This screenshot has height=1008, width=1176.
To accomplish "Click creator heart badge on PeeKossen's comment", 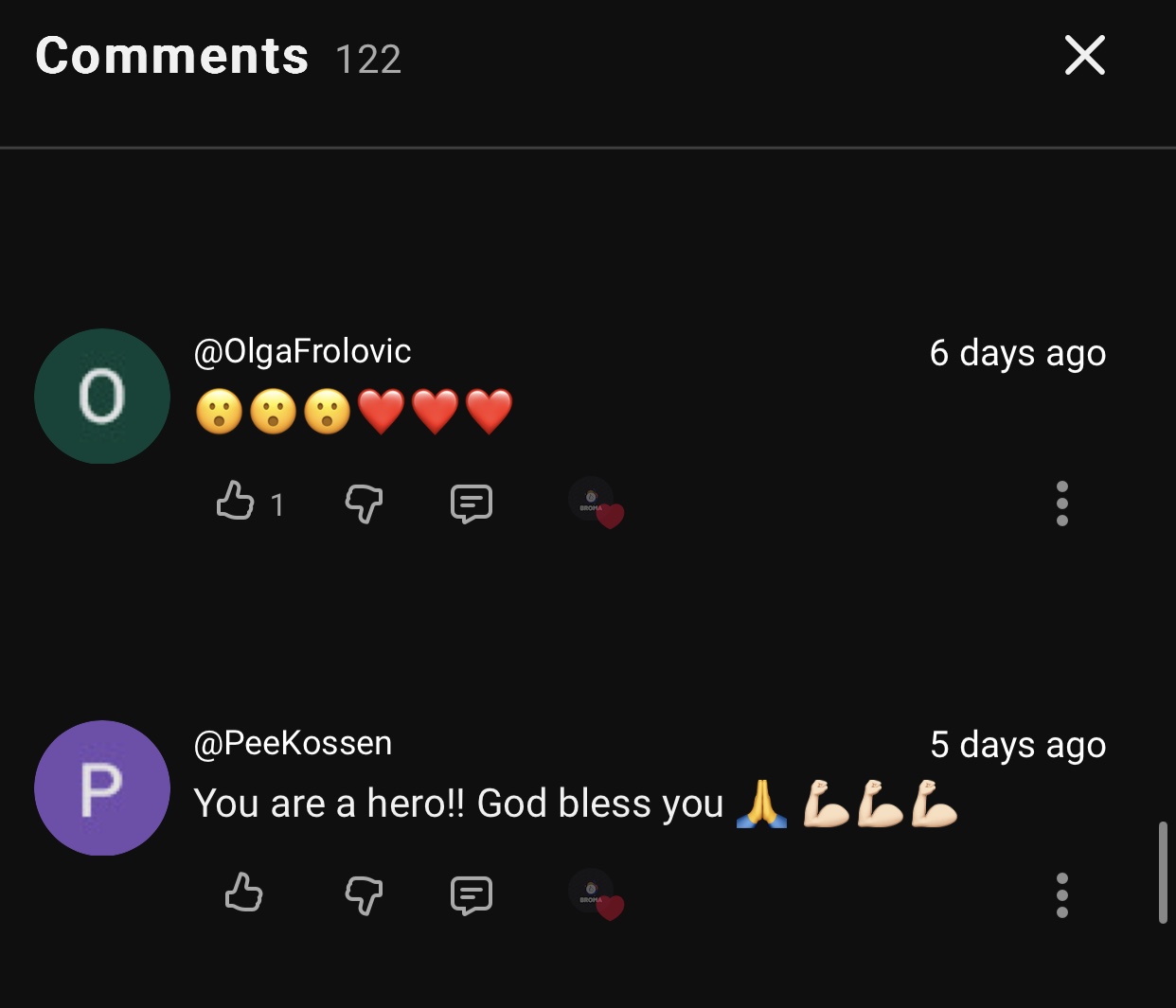I will tap(596, 893).
